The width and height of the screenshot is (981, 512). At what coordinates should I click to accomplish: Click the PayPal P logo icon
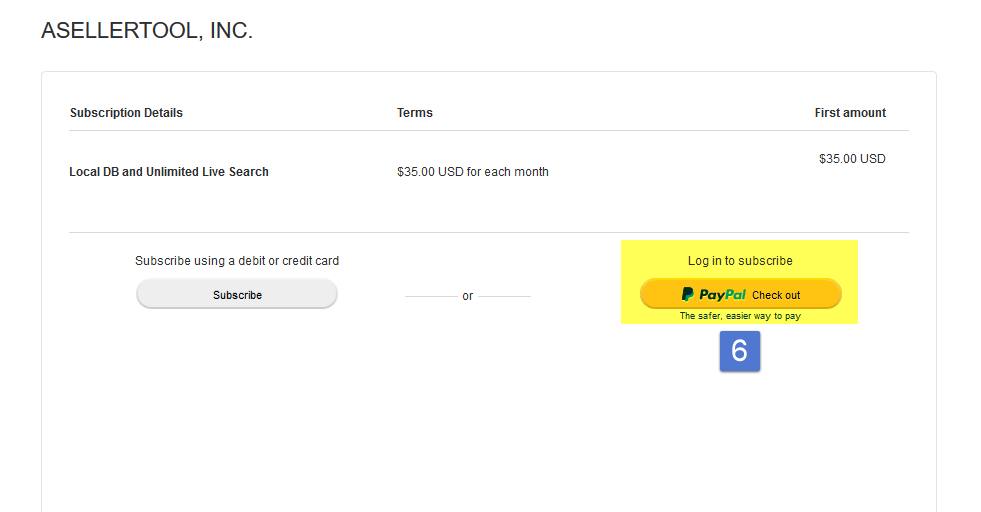pyautogui.click(x=688, y=294)
